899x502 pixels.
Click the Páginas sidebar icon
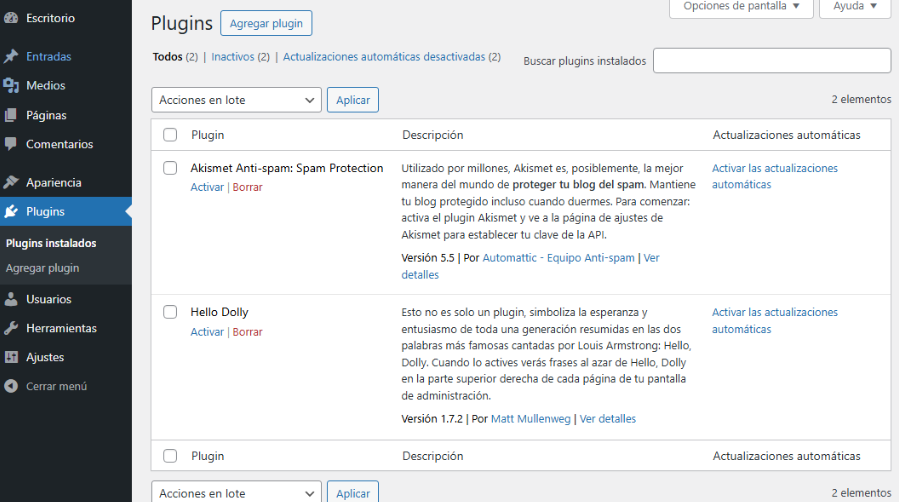(11, 115)
